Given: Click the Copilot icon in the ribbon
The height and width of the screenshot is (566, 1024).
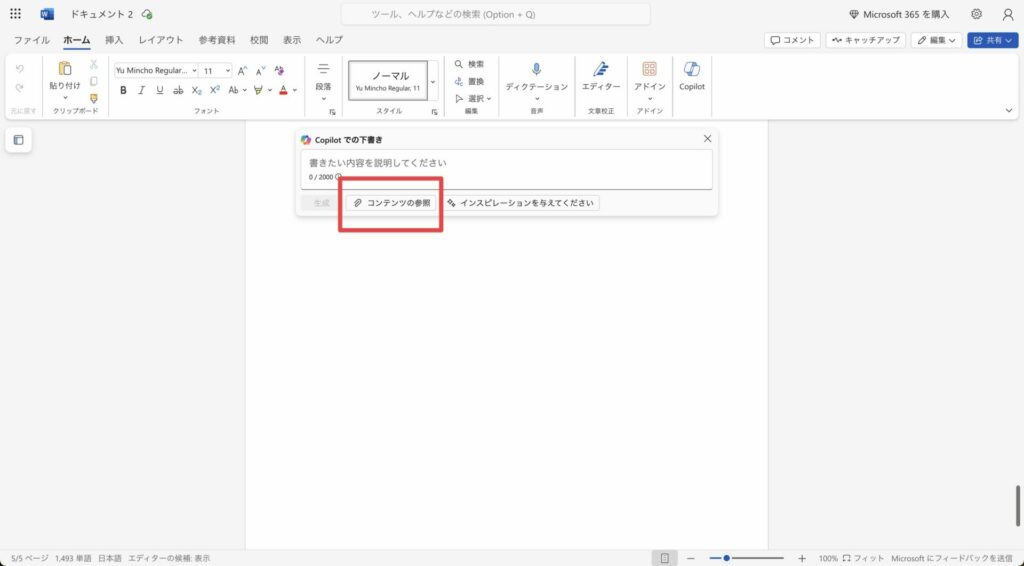Looking at the screenshot, I should pos(691,75).
